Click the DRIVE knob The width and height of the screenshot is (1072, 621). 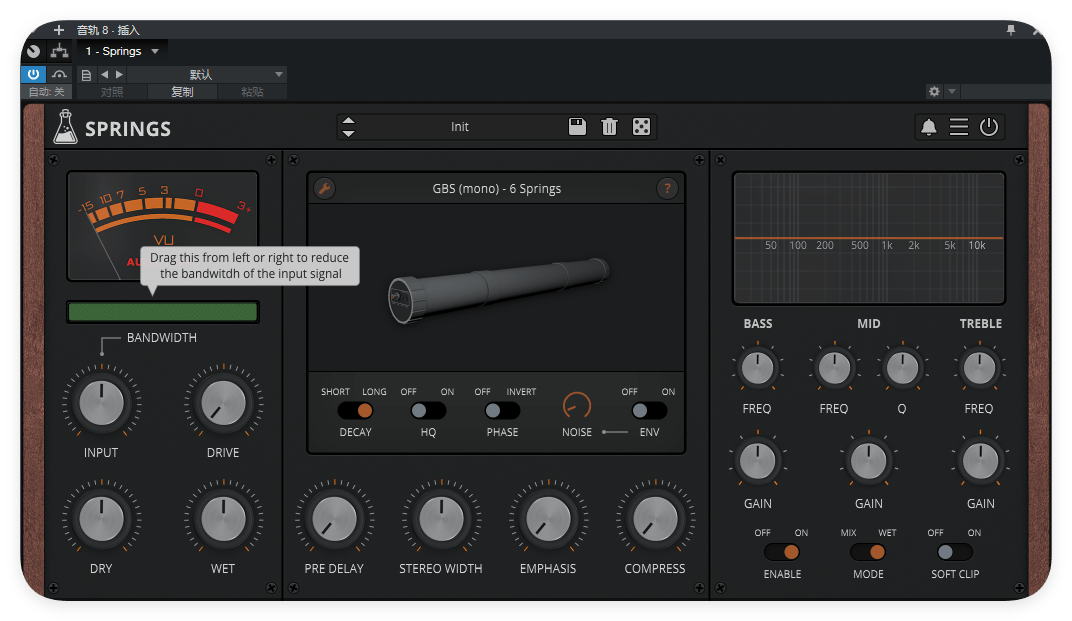(x=223, y=402)
